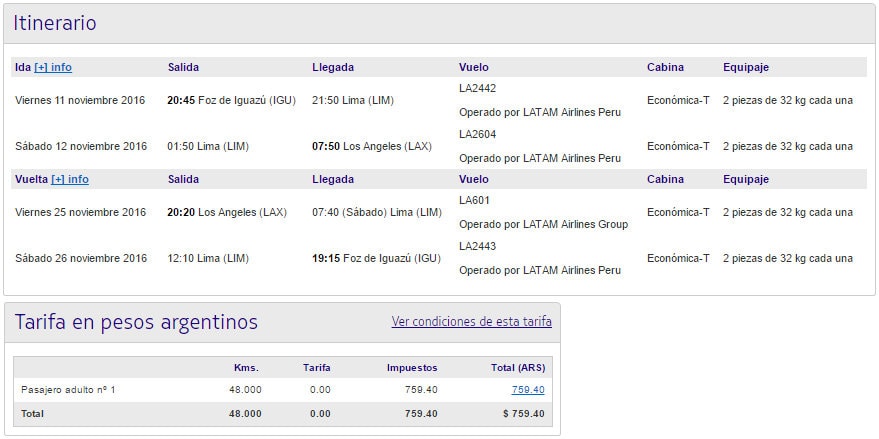This screenshot has width=879, height=439.
Task: Click departure 01:50 Lima (LIM)
Action: 208,146
